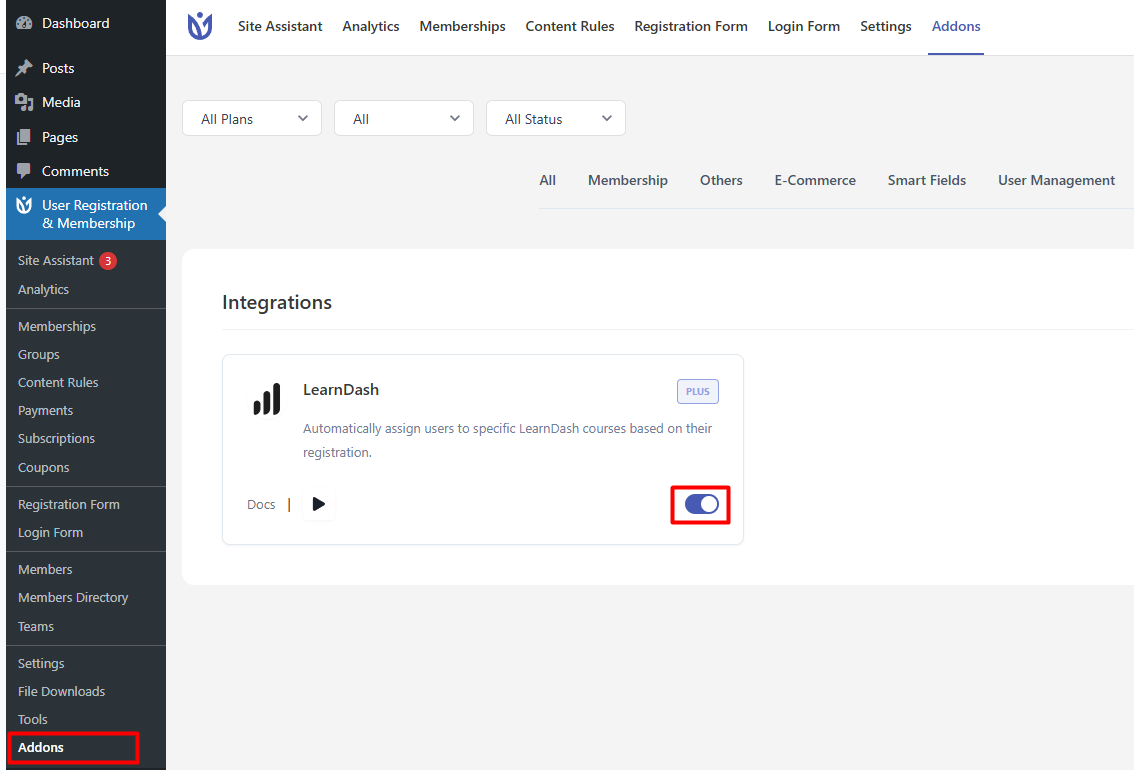Filter addons by User Management category
This screenshot has width=1134, height=770.
coord(1056,180)
